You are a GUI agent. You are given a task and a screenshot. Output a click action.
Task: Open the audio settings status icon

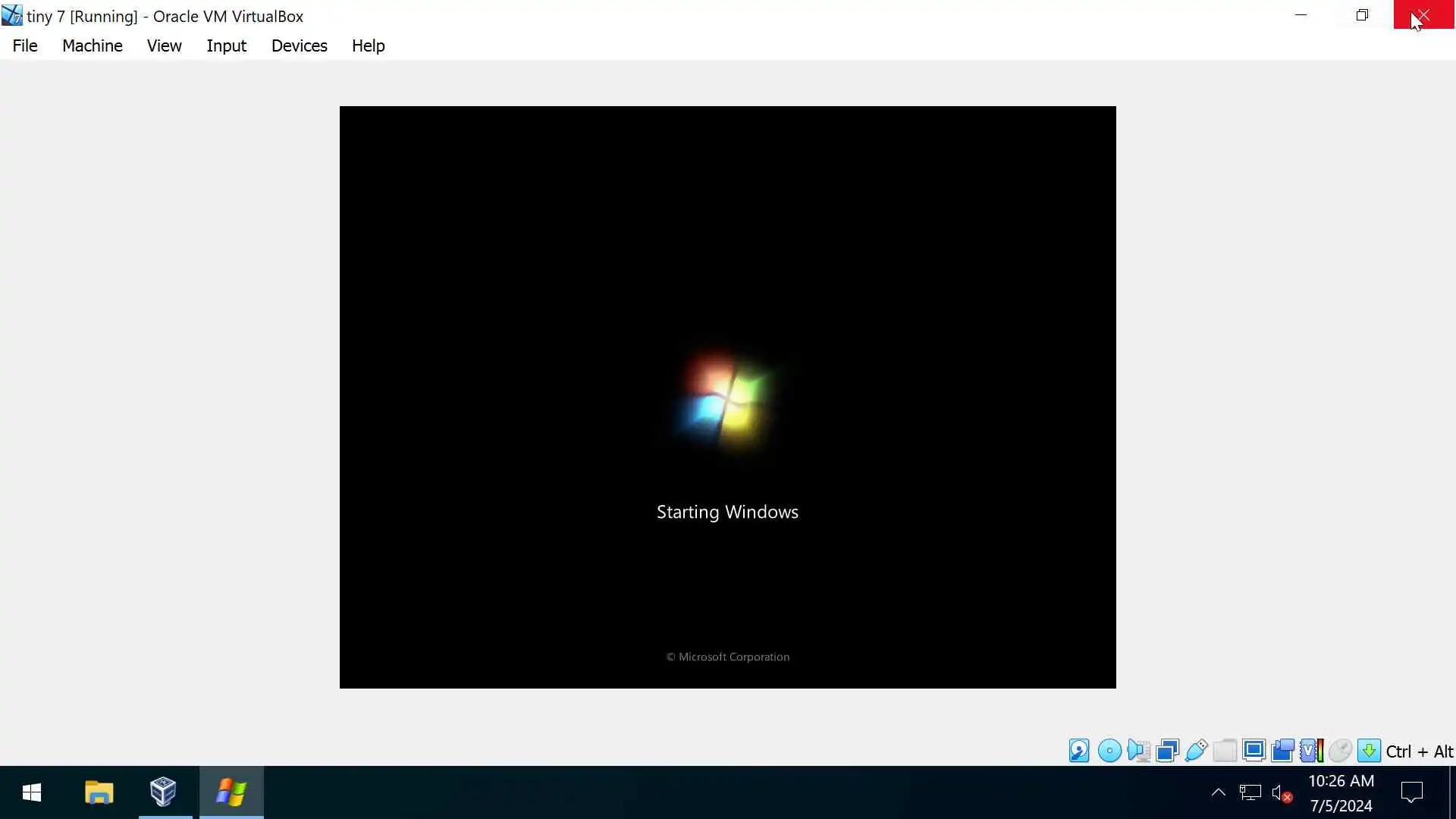(x=1138, y=751)
